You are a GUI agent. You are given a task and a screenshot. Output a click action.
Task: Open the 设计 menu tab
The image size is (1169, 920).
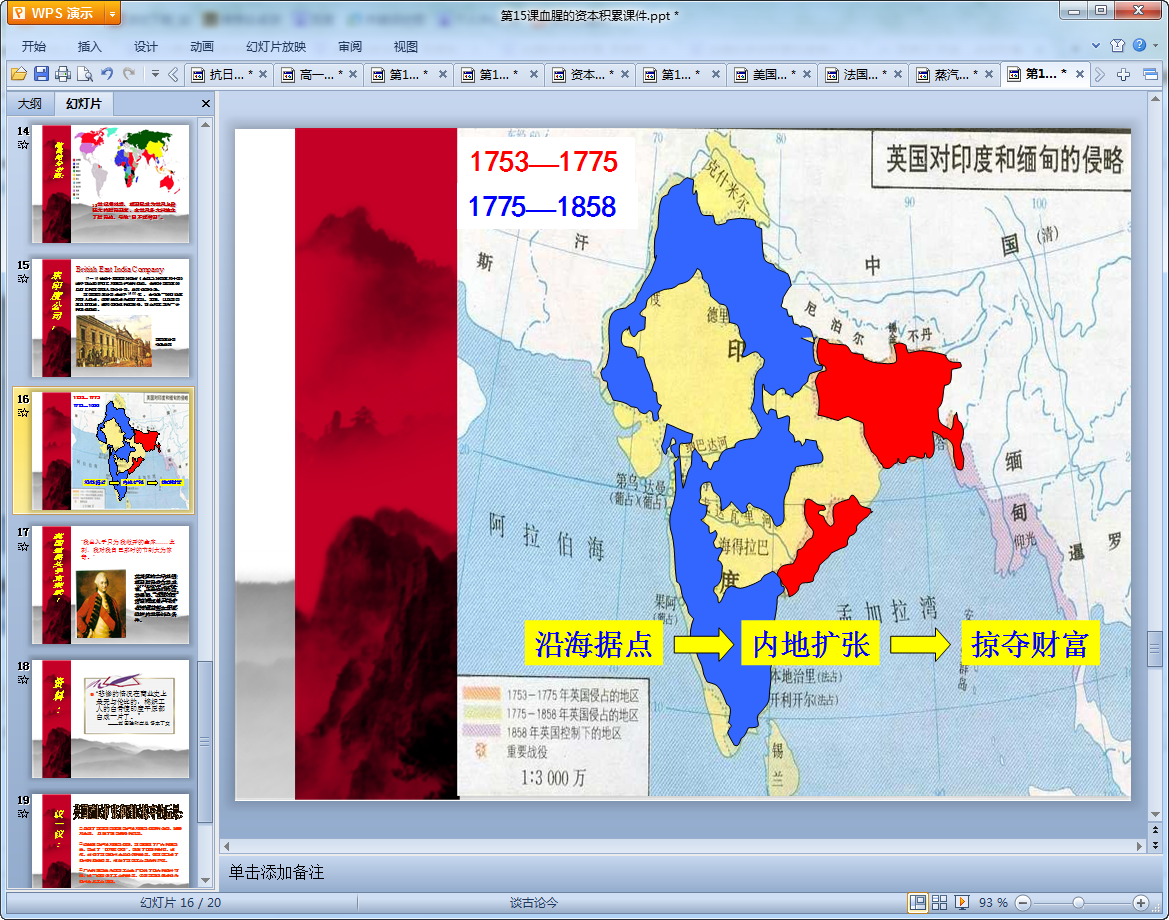145,46
